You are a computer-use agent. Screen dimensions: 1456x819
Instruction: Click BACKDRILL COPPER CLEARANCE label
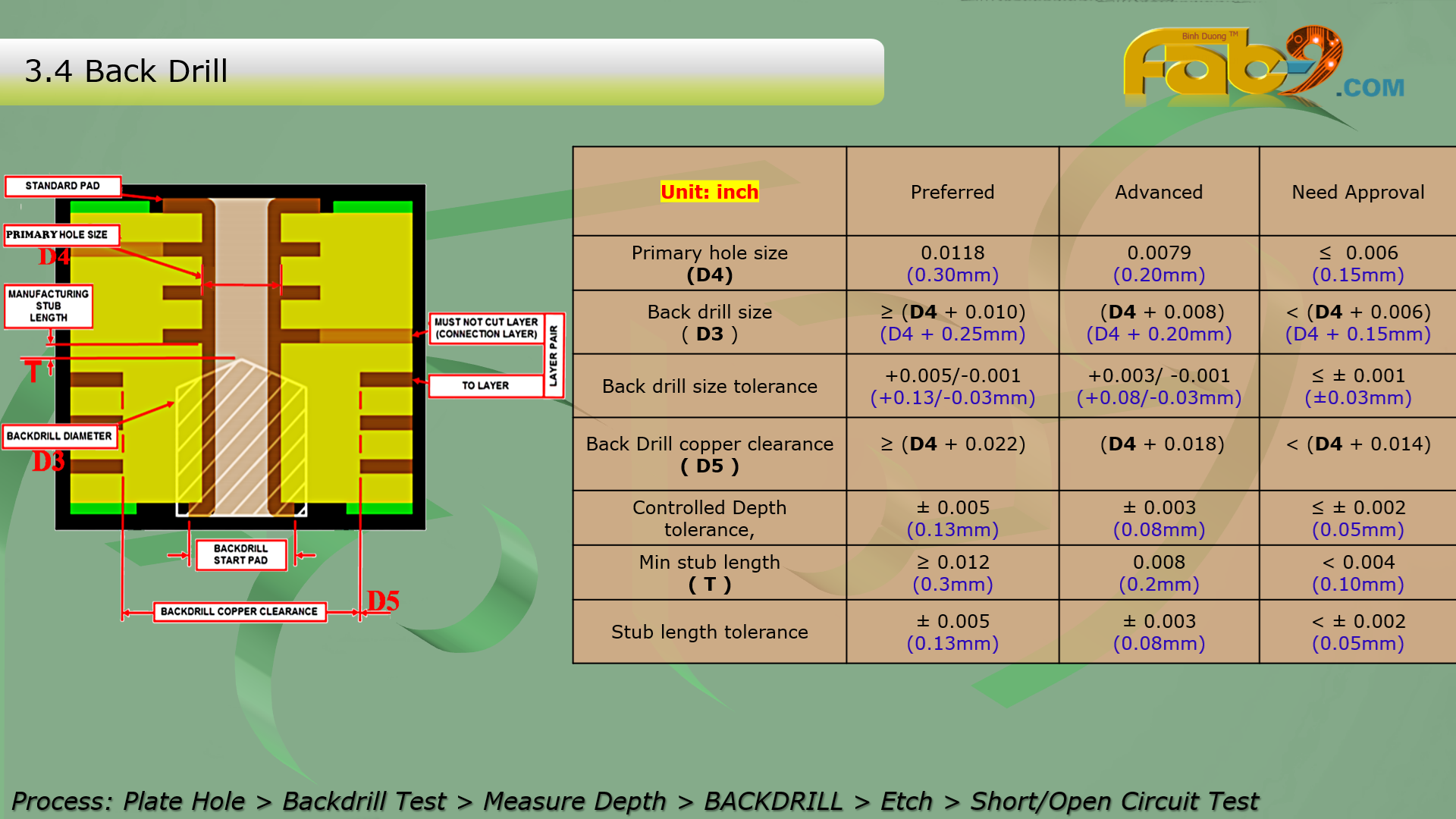coord(239,611)
